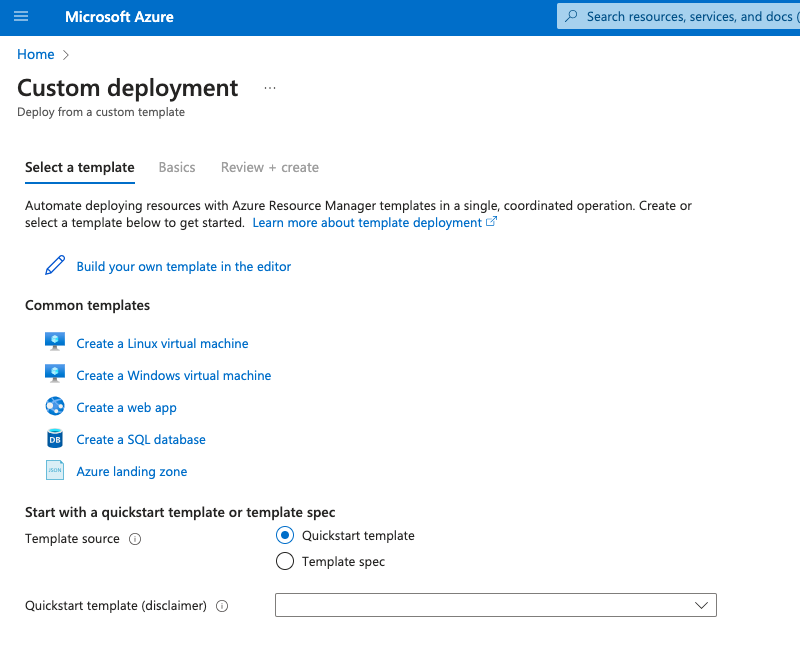Viewport: 800px width, 658px height.
Task: Go to Home breadcrumb link
Action: click(x=36, y=54)
